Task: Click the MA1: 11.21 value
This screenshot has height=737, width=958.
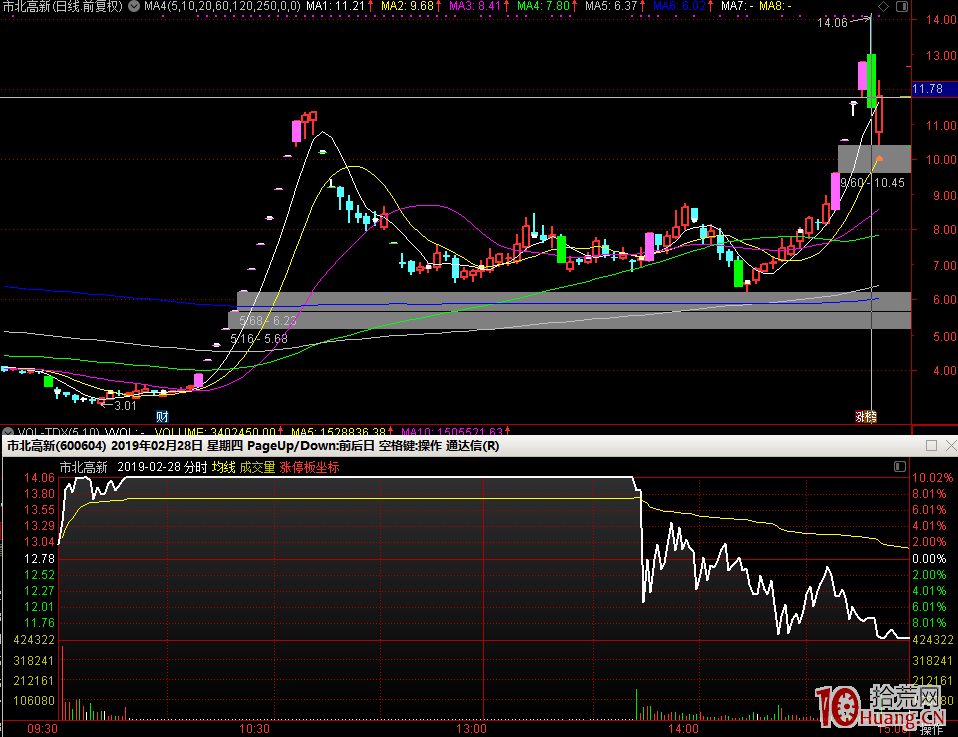Action: click(335, 6)
